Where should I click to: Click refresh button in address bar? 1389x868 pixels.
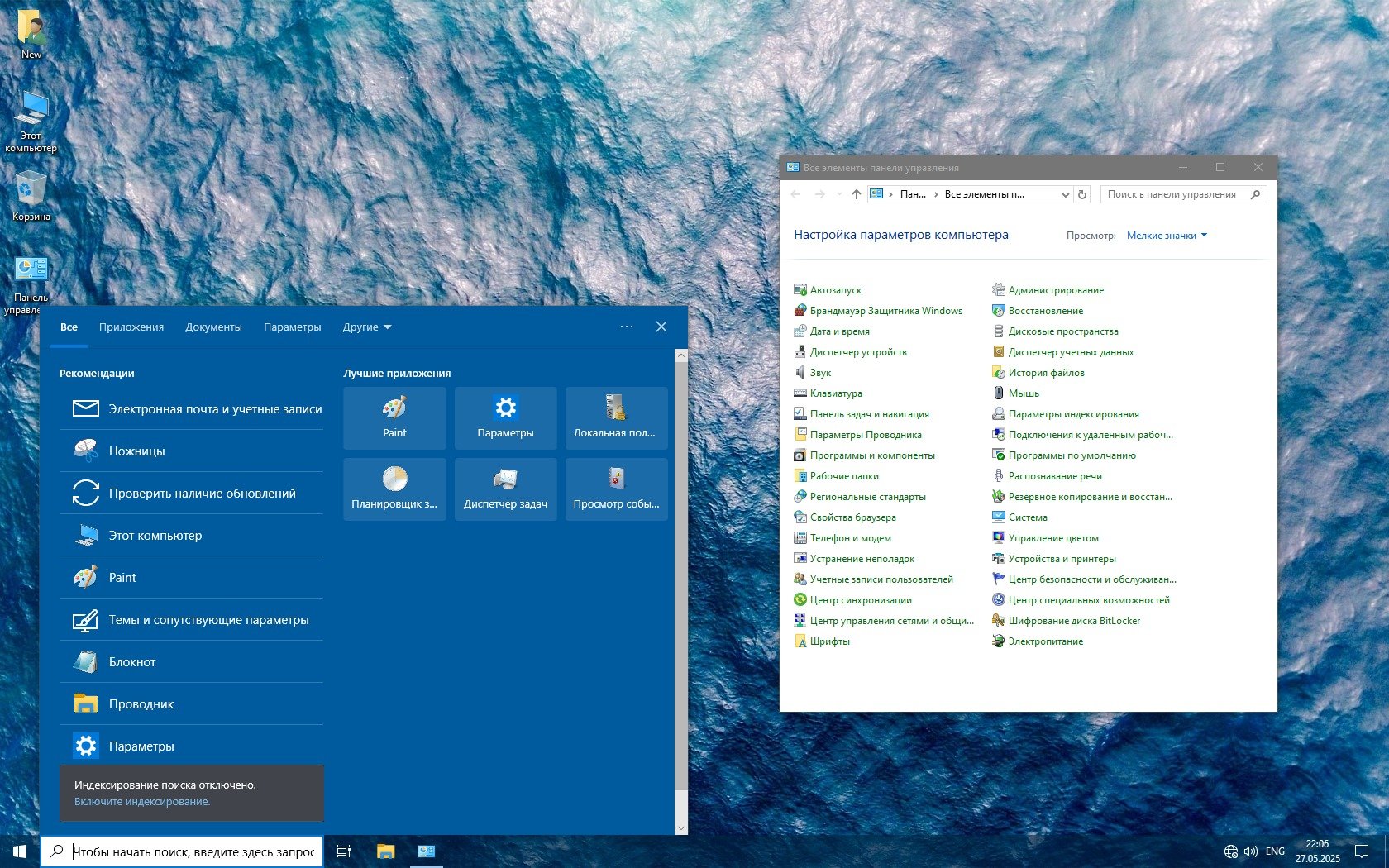pyautogui.click(x=1082, y=194)
